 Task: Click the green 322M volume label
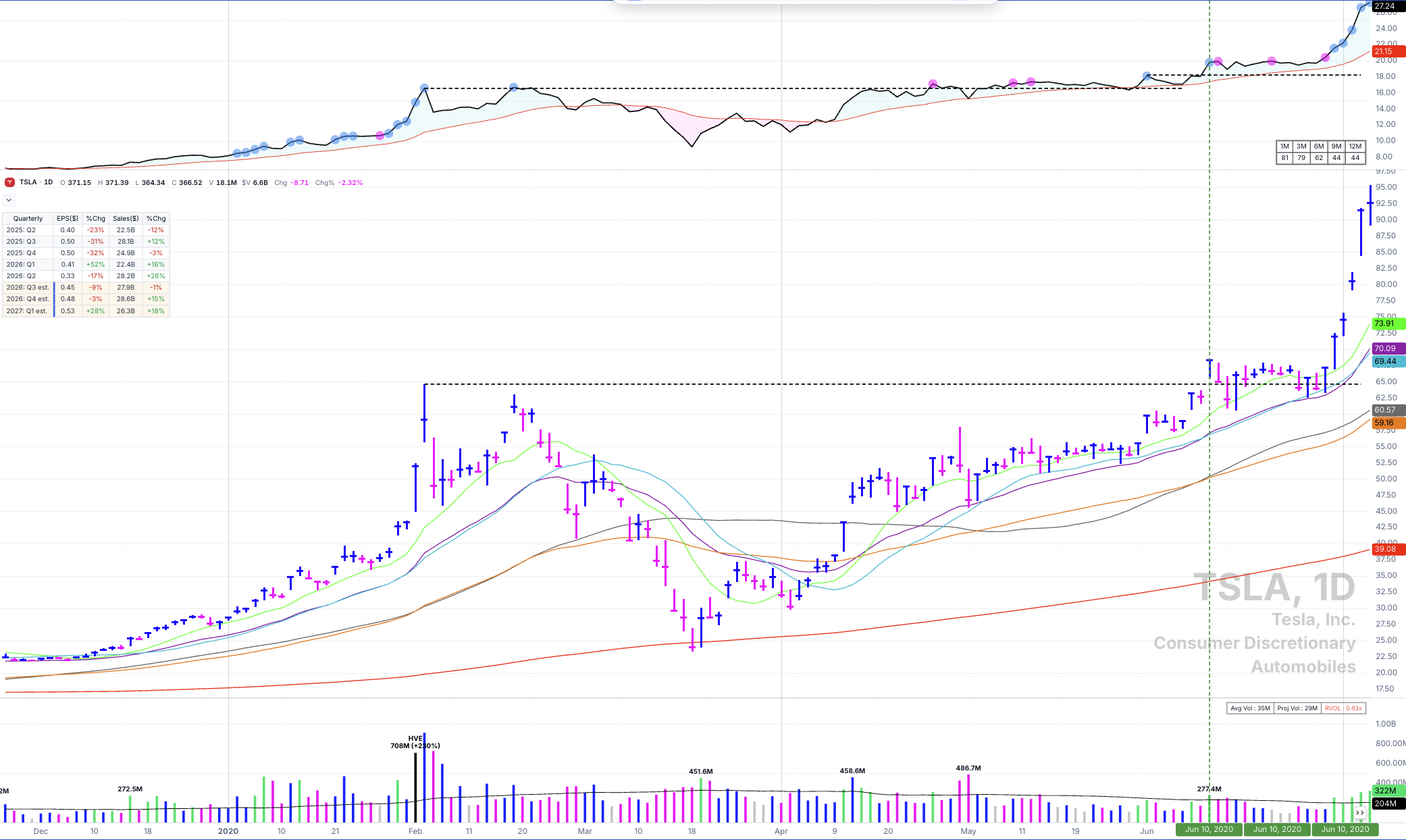pyautogui.click(x=1388, y=791)
